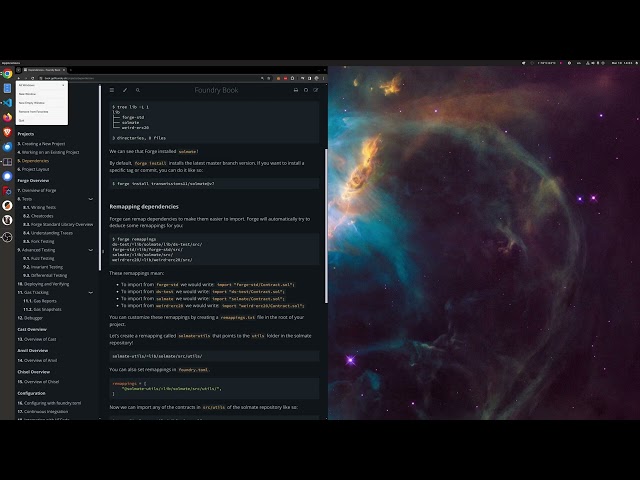Launch Thunderbird from the dock
Viewport: 640px width, 480px height.
point(7,147)
